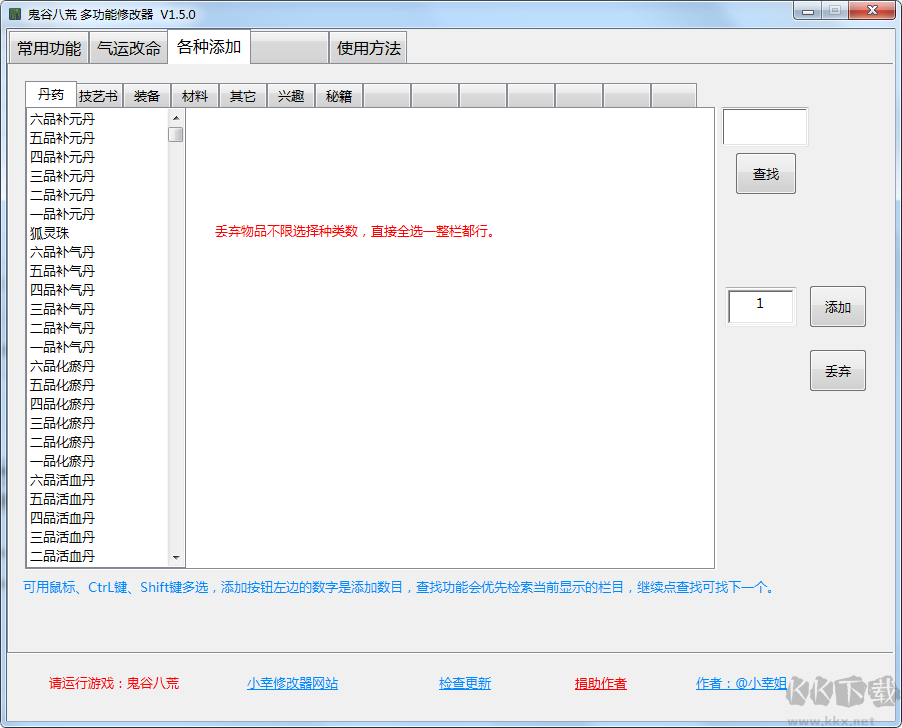Click the 添加 button
The width and height of the screenshot is (902, 728).
click(x=838, y=307)
